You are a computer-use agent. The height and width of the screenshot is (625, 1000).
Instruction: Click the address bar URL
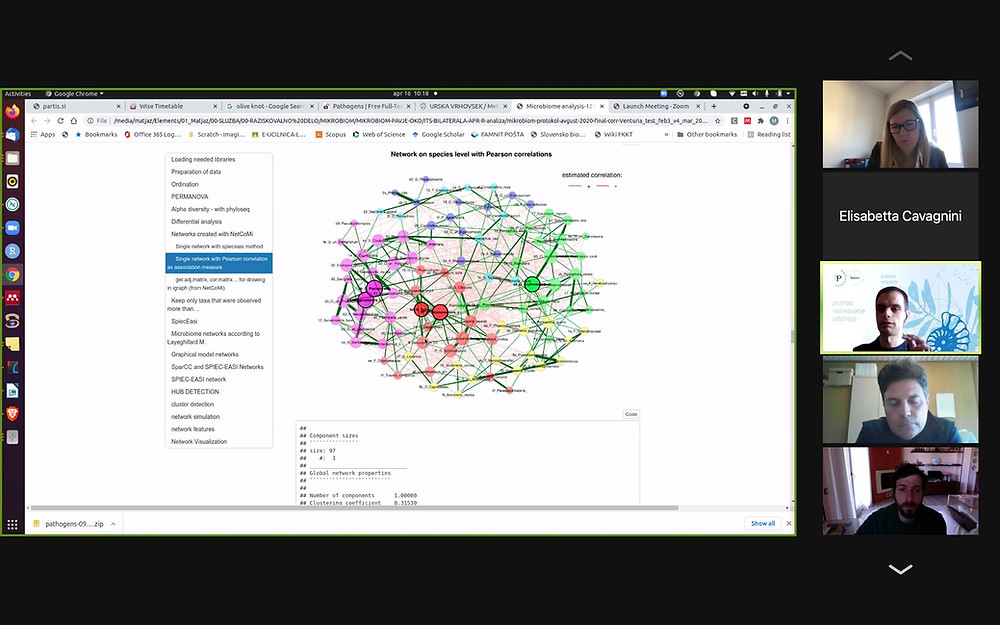click(x=410, y=121)
